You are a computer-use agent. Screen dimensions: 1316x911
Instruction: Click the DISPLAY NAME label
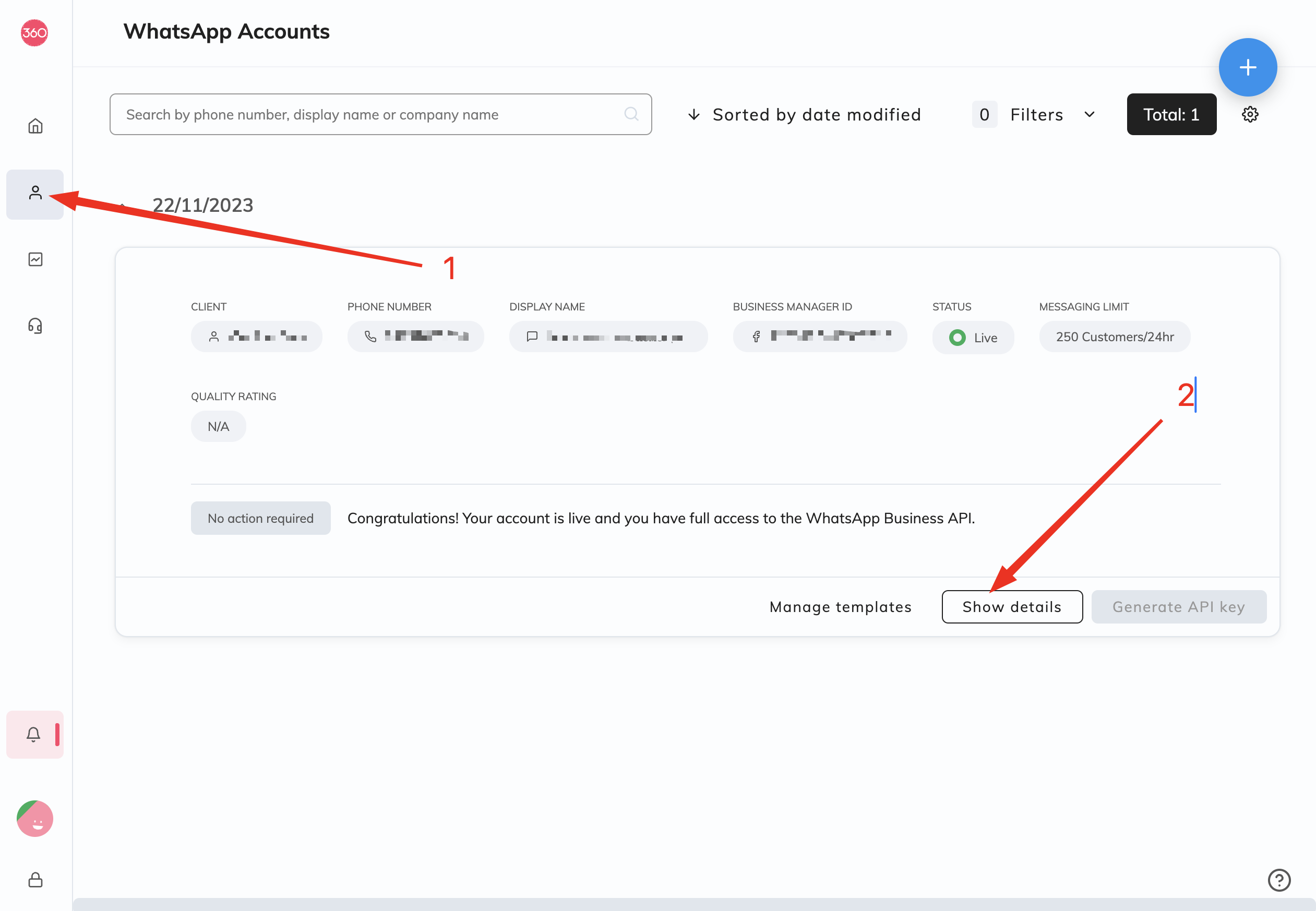[547, 306]
